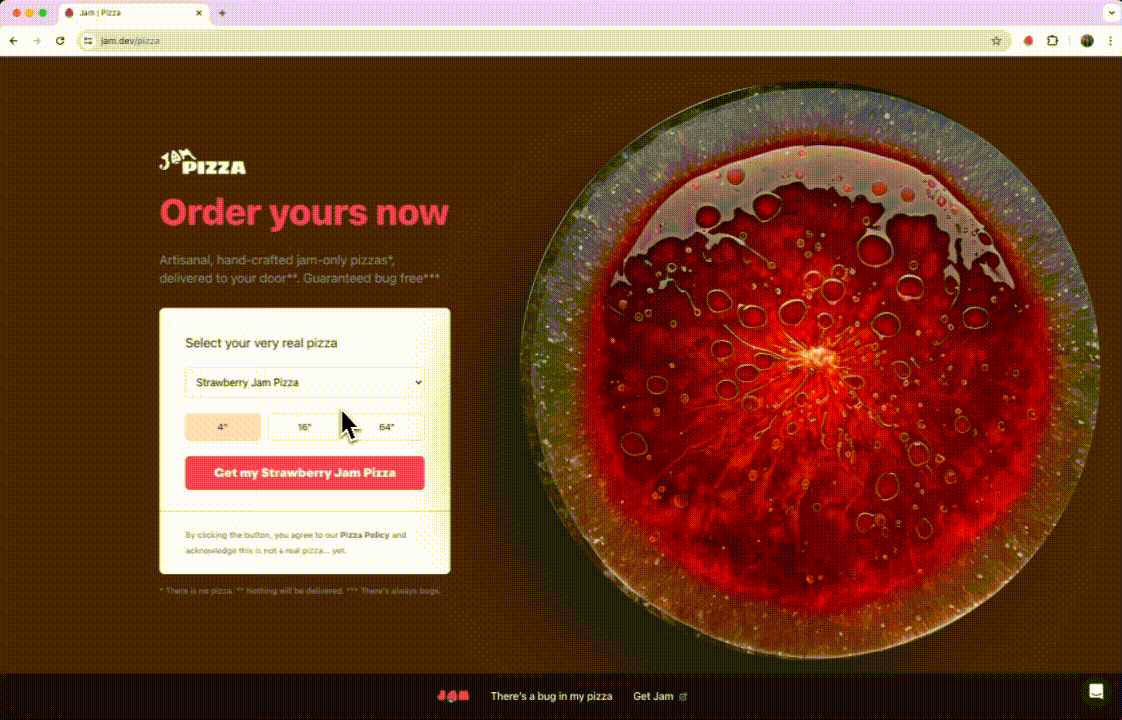This screenshot has height=720, width=1122.
Task: Open the chat widget icon in the footer corner
Action: [x=1096, y=691]
